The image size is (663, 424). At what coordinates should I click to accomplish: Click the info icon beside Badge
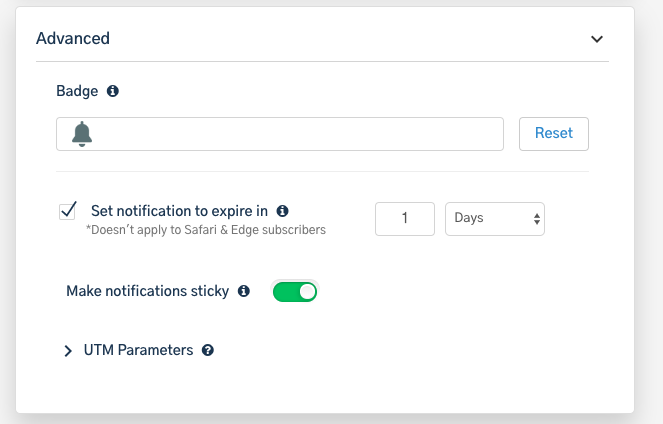coord(113,91)
